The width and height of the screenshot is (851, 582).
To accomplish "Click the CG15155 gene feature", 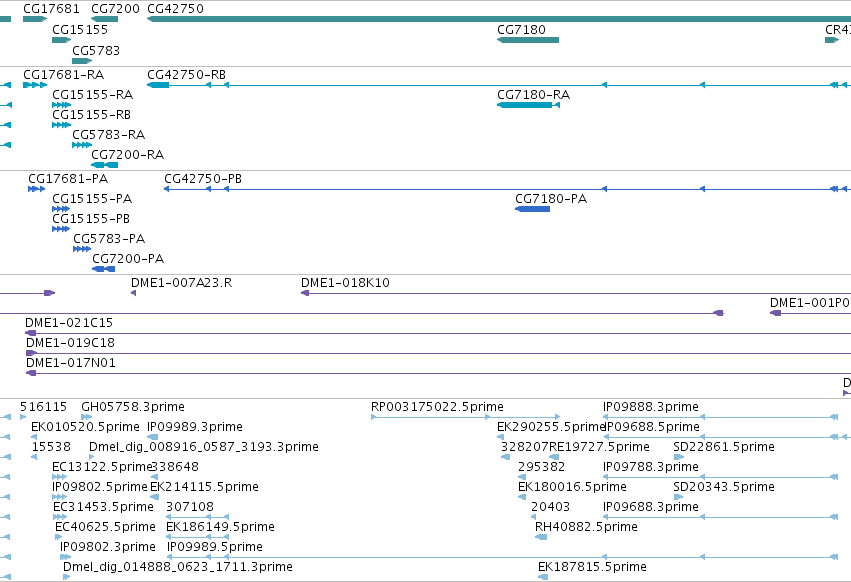I will (61, 40).
